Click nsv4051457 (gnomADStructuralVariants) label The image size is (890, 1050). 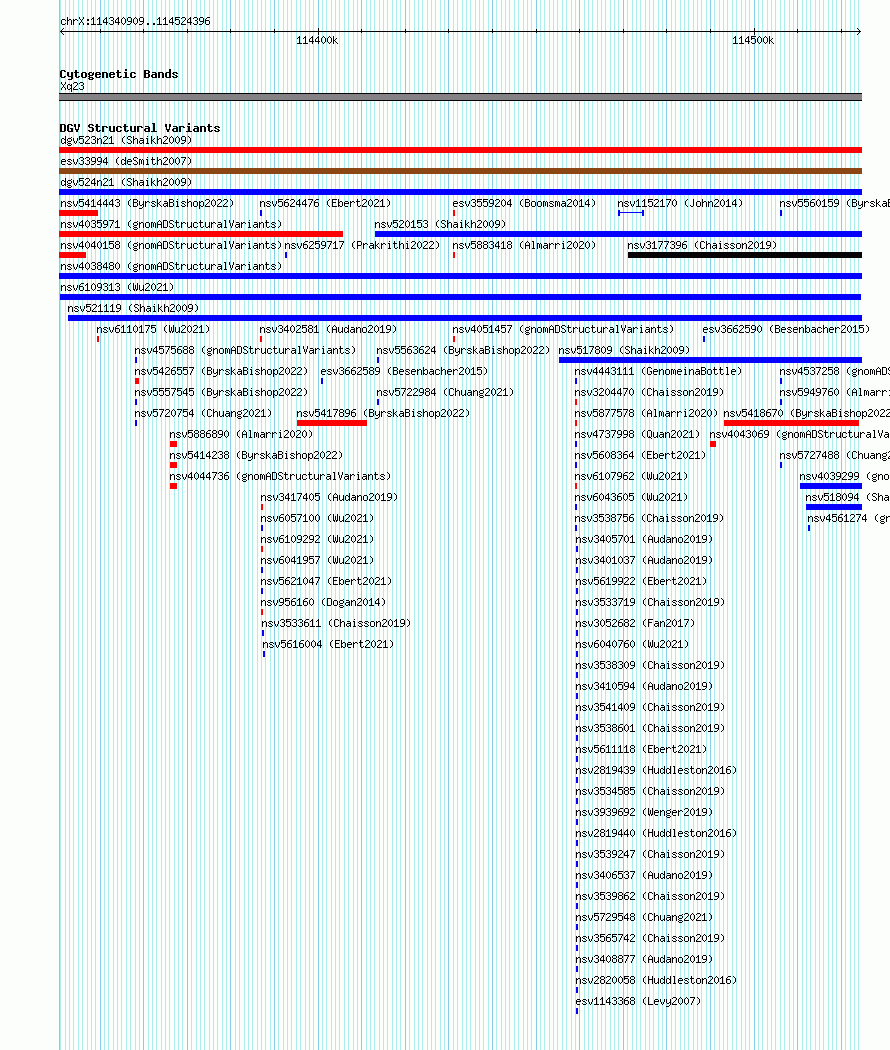click(x=563, y=329)
